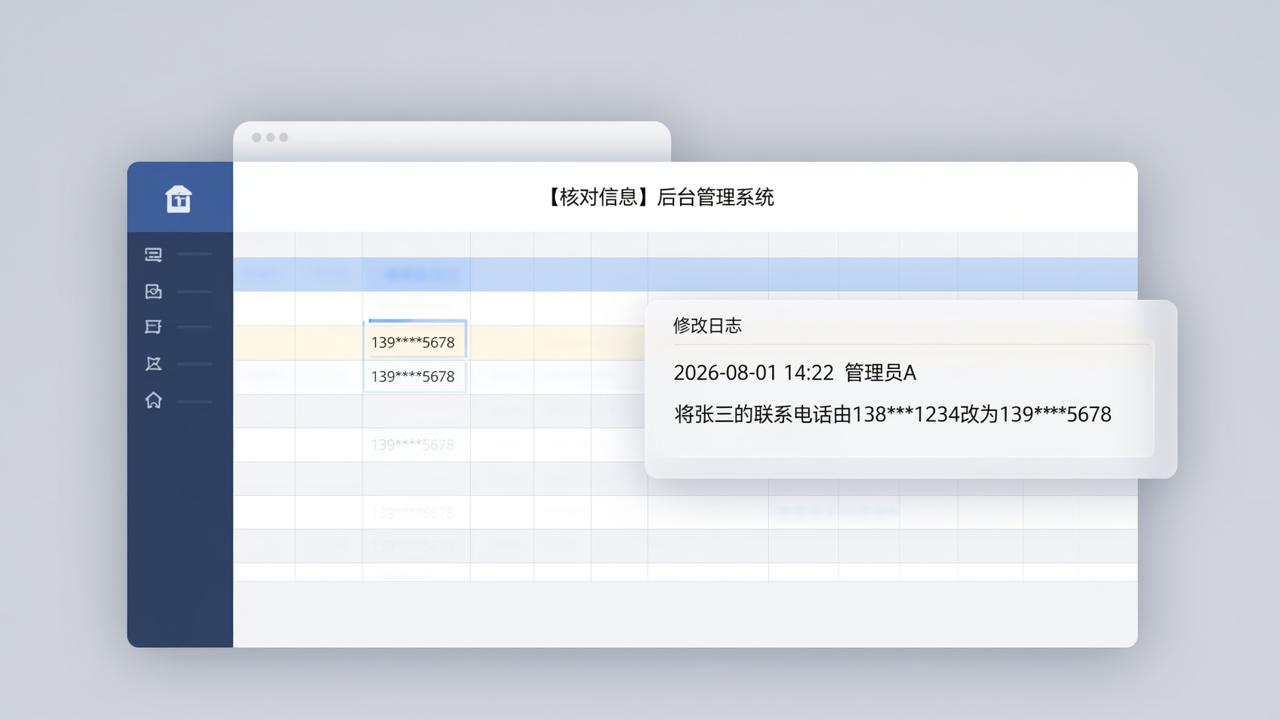The height and width of the screenshot is (720, 1280).
Task: Click the three dots on the background window
Action: [x=270, y=137]
